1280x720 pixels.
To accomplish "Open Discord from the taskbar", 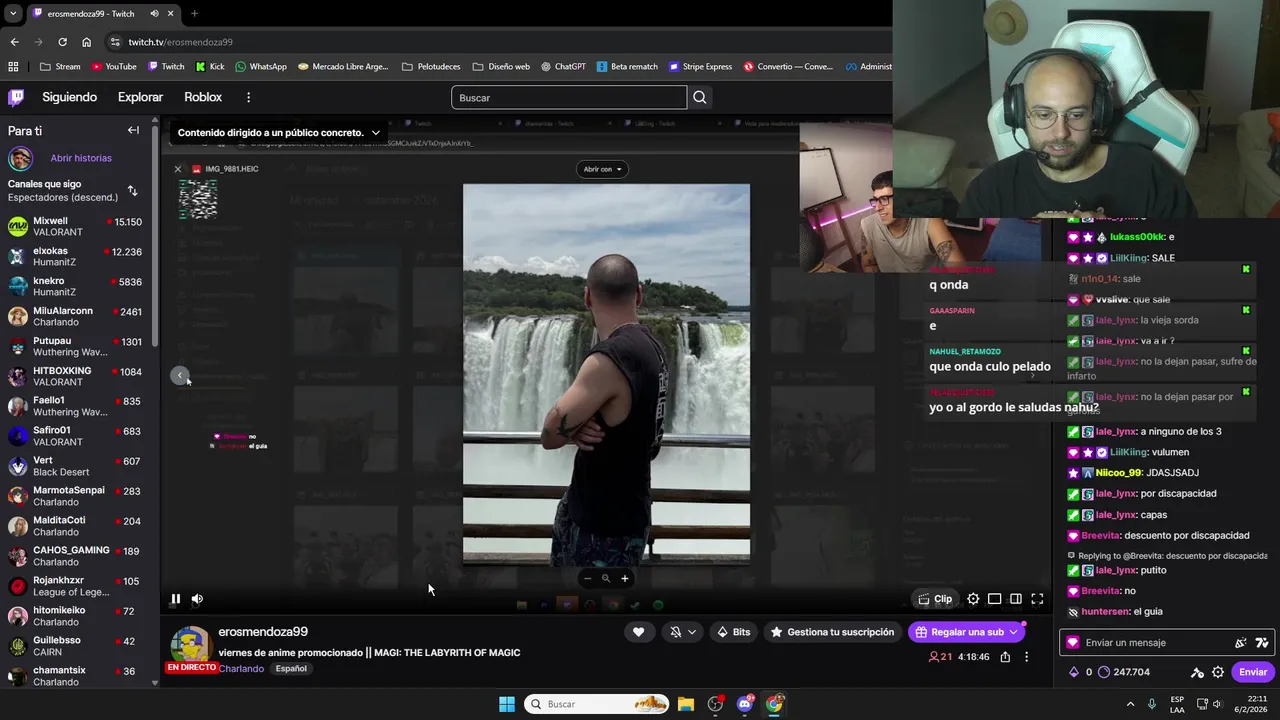I will click(x=744, y=704).
